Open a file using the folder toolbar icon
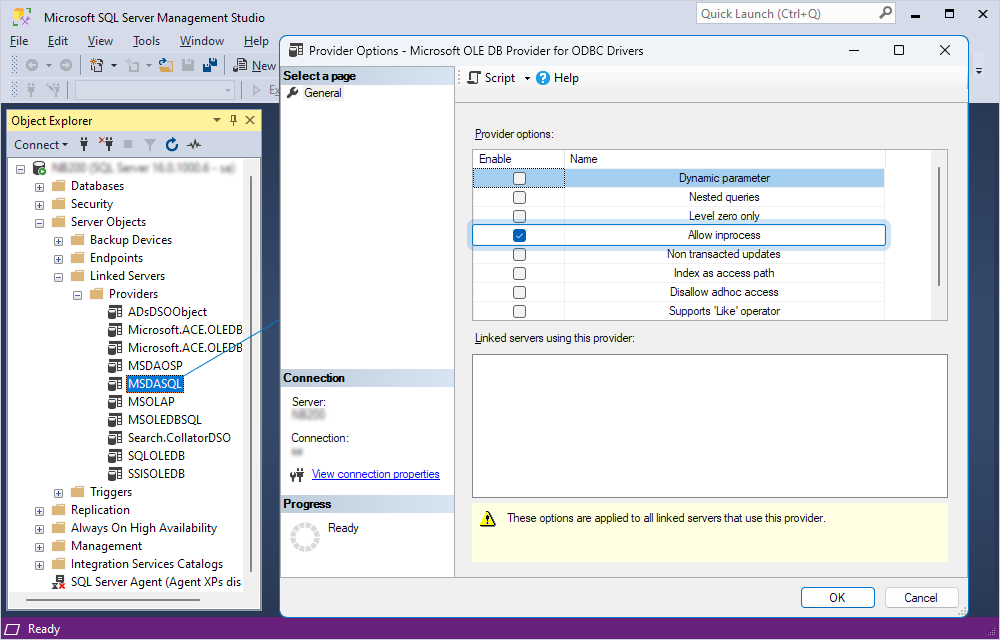1000x640 pixels. coord(165,64)
